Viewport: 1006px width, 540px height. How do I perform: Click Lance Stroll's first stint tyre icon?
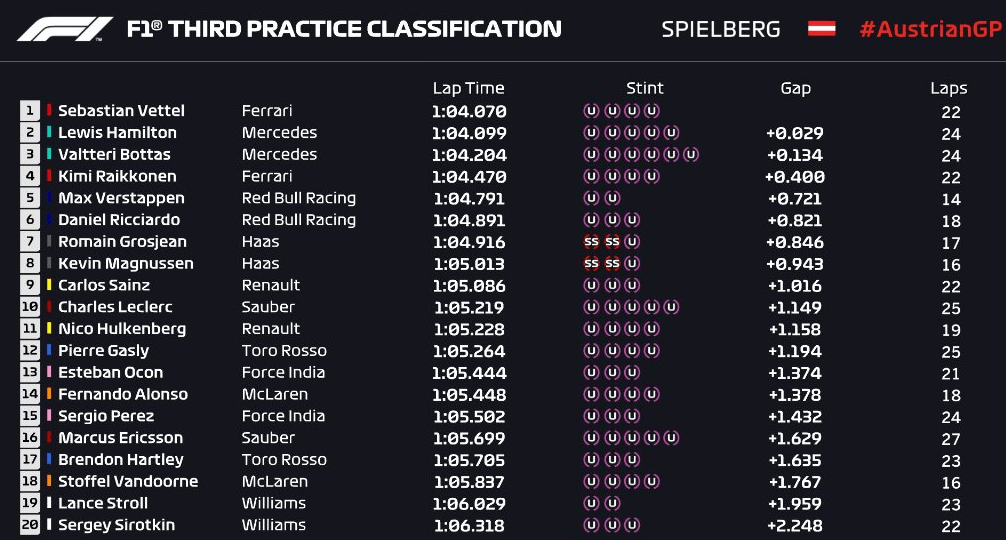point(591,503)
